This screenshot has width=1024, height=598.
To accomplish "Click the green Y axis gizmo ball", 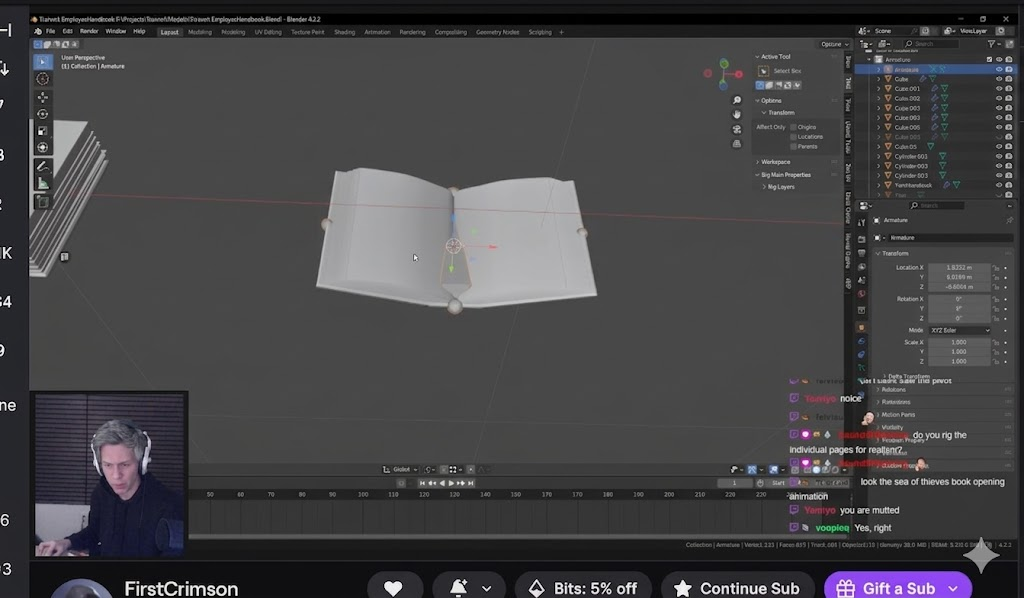I will pos(724,63).
